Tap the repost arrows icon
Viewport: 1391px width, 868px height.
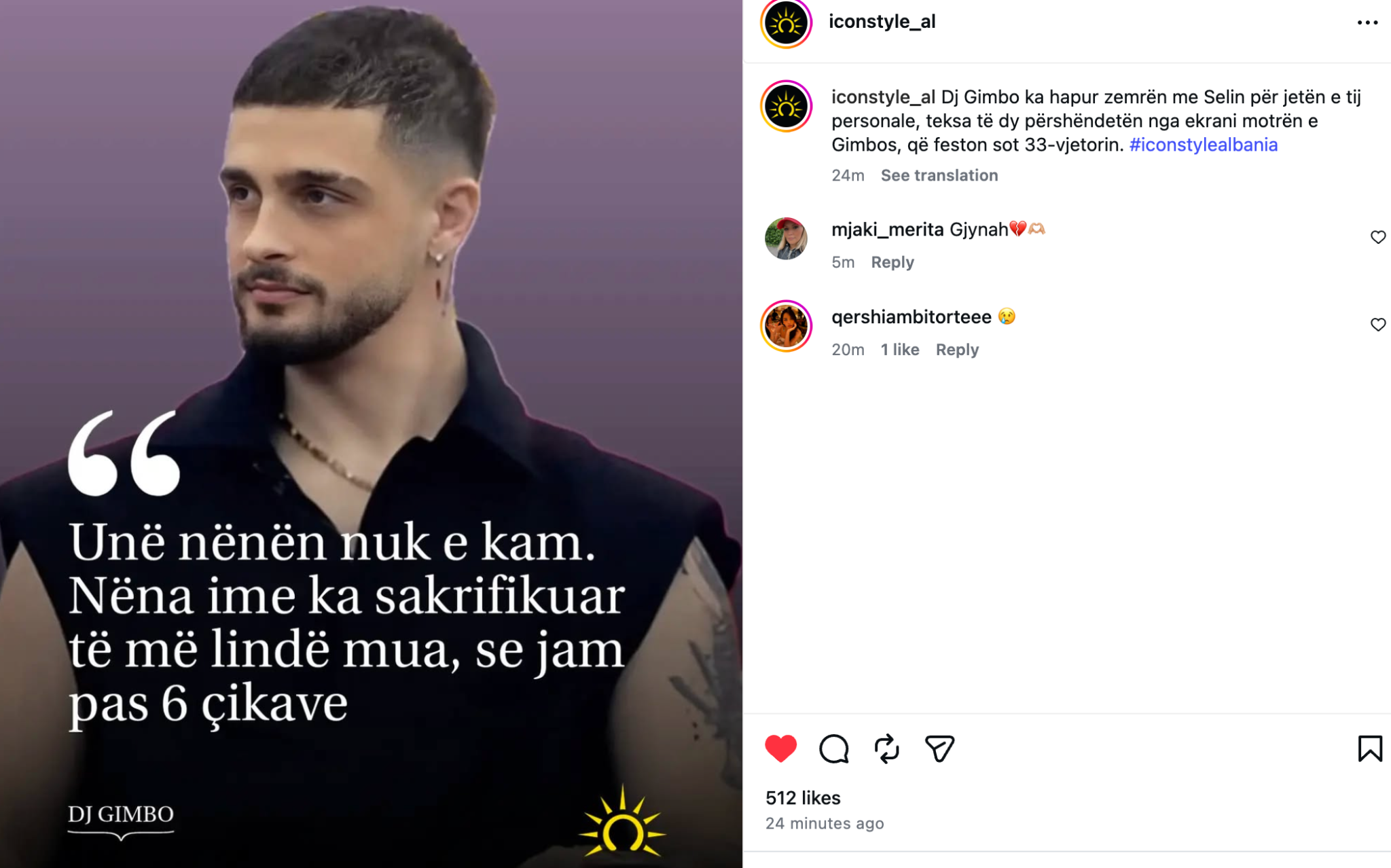pyautogui.click(x=886, y=749)
